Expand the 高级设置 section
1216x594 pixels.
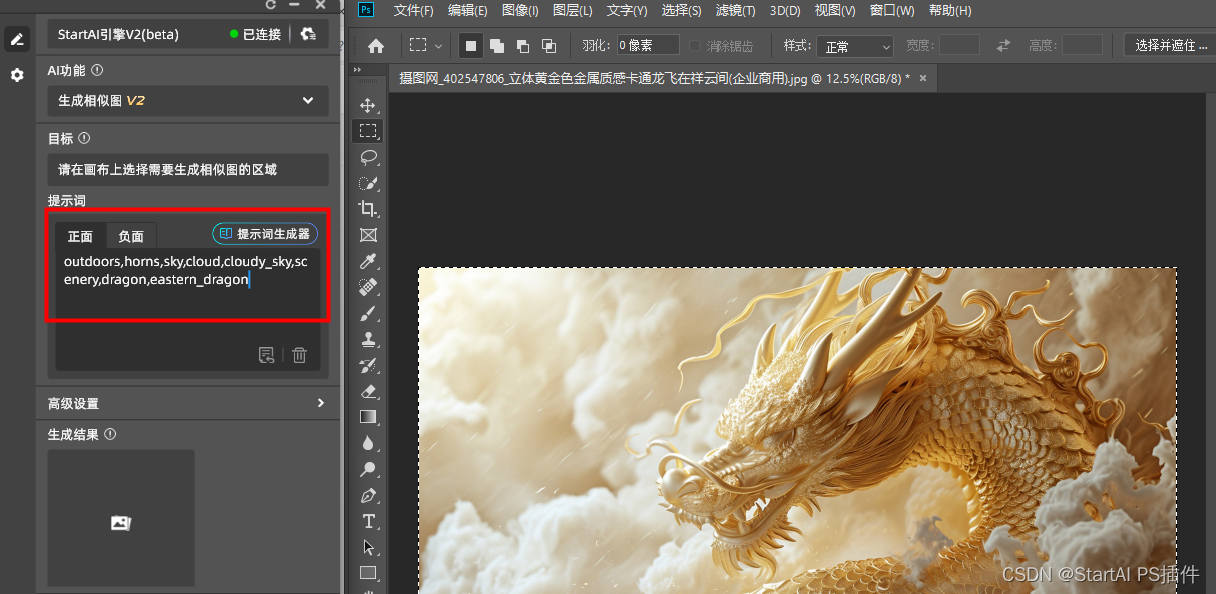[x=188, y=403]
